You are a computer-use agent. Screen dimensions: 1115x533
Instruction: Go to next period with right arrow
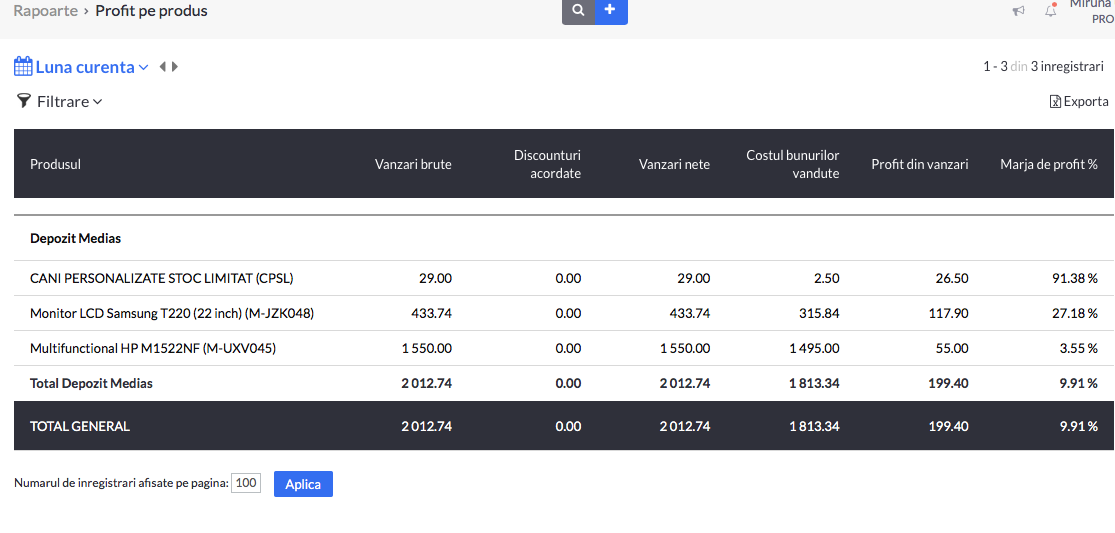tap(175, 67)
